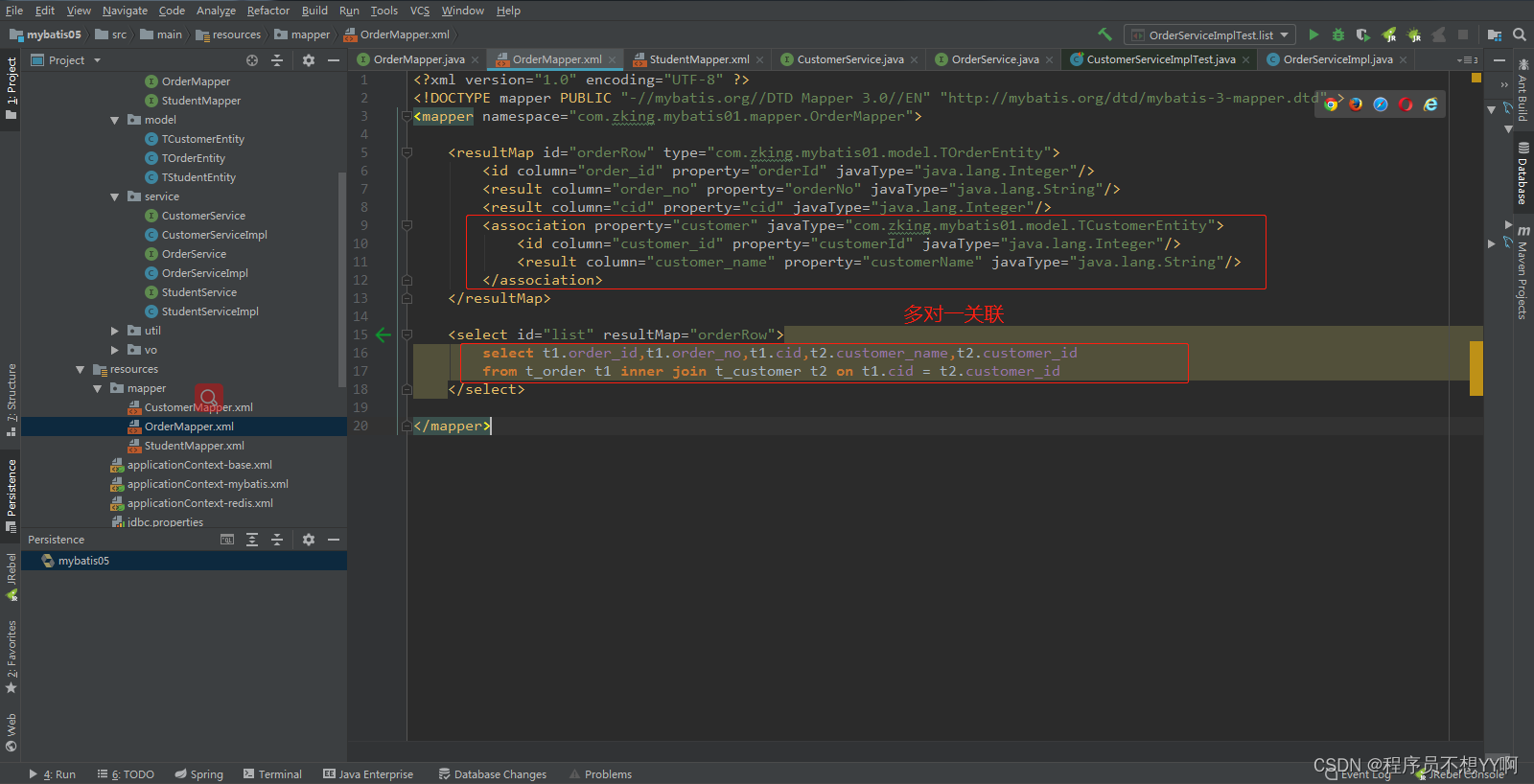Open the Spring tool window
The image size is (1534, 784).
tap(199, 773)
